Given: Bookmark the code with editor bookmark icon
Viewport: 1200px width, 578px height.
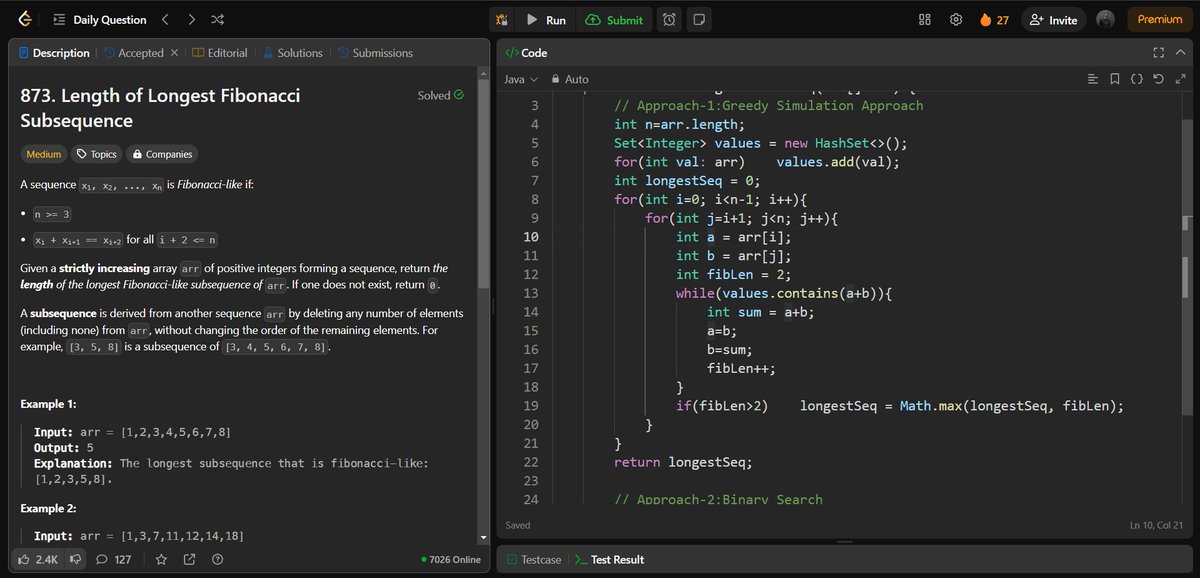Looking at the screenshot, I should click(1115, 79).
